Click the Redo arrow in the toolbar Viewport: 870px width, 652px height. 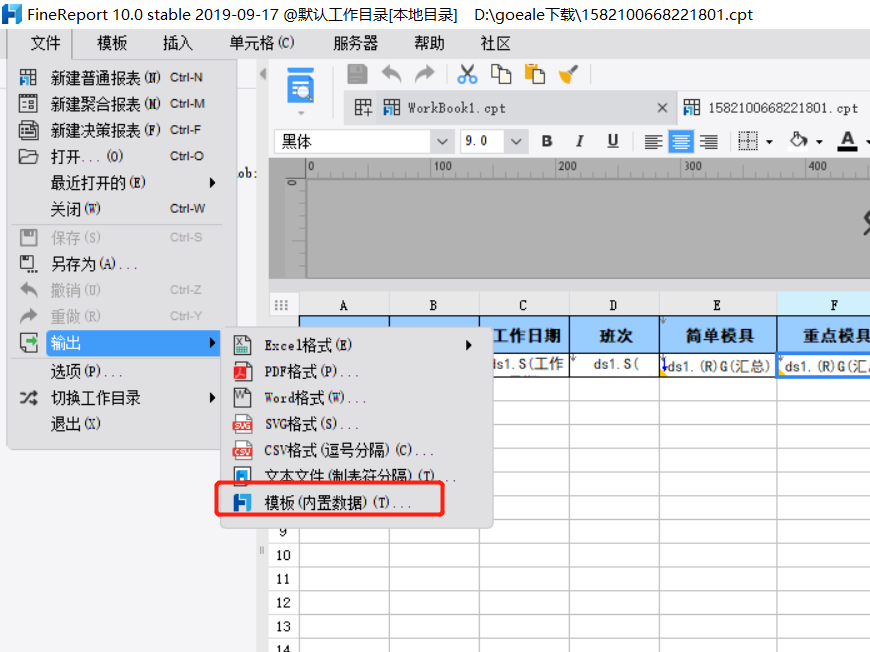pyautogui.click(x=425, y=74)
